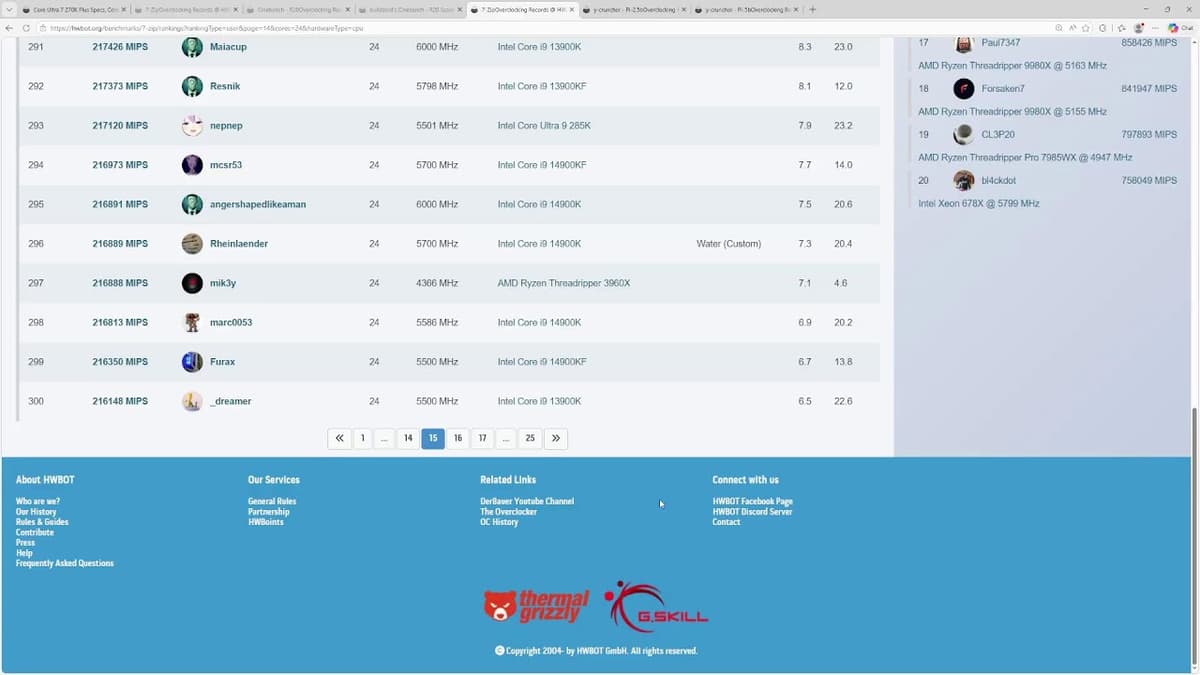
Task: Open Maiacup's profile name link
Action: pyautogui.click(x=228, y=47)
